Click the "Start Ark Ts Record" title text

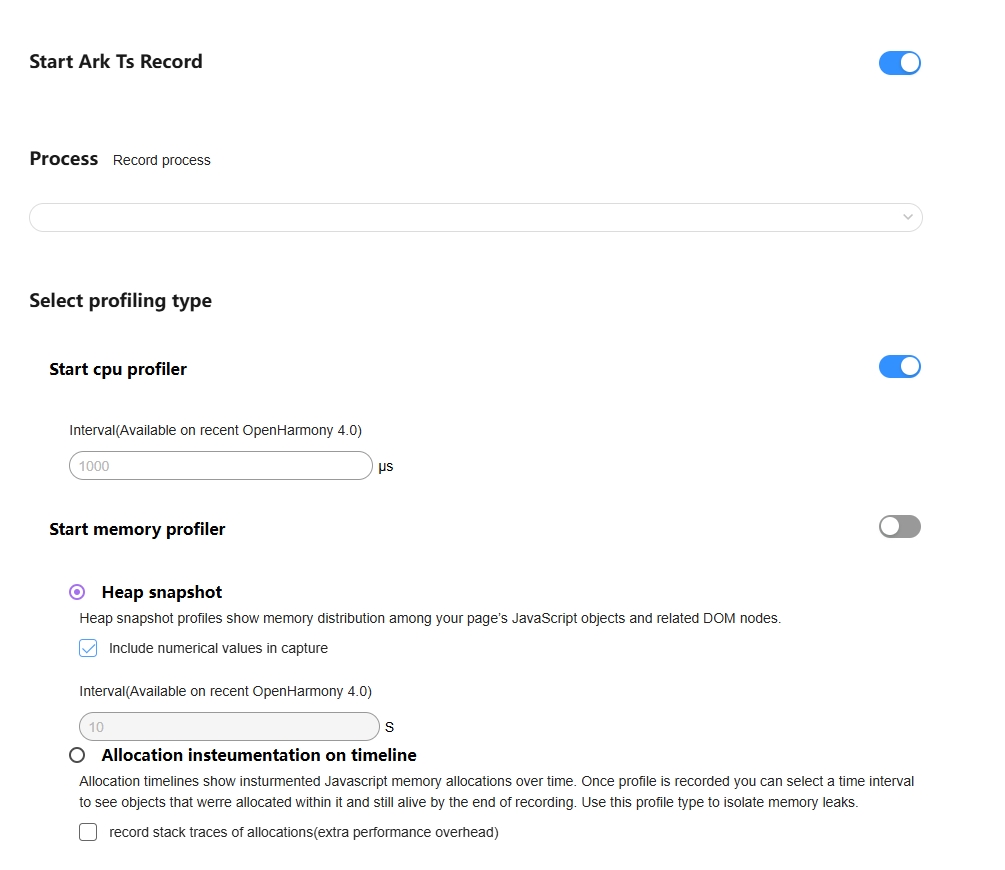(116, 62)
